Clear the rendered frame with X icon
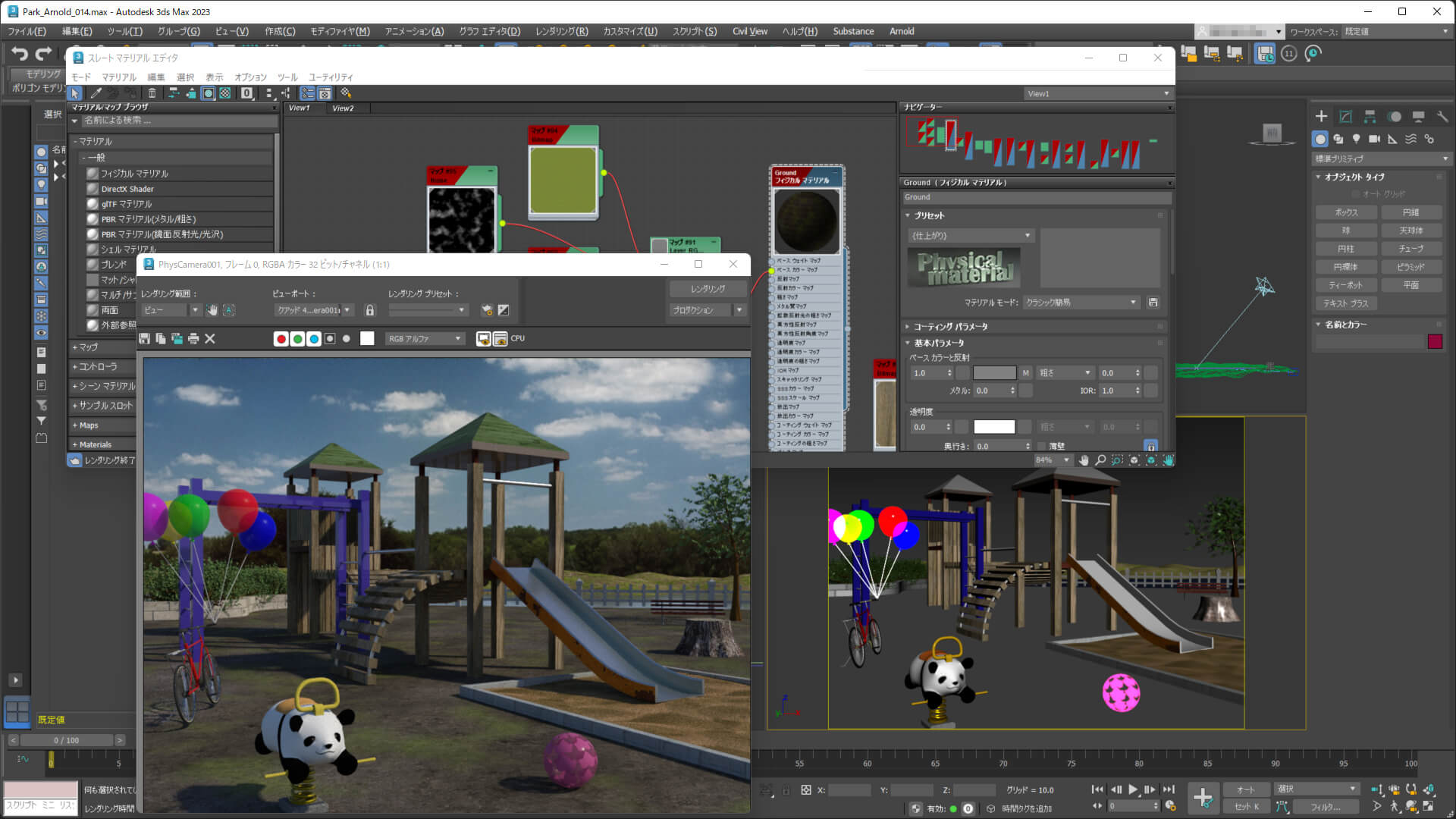Screen dimensions: 1456x819 (210, 339)
